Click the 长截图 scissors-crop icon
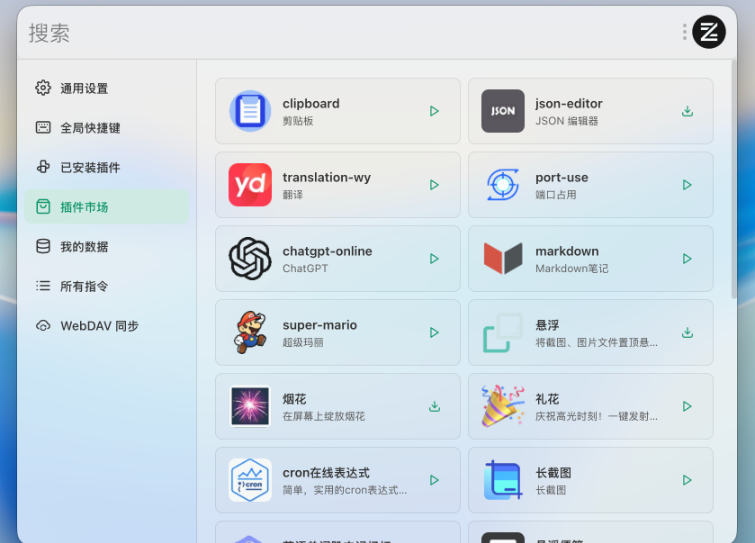This screenshot has height=543, width=755. tap(503, 480)
